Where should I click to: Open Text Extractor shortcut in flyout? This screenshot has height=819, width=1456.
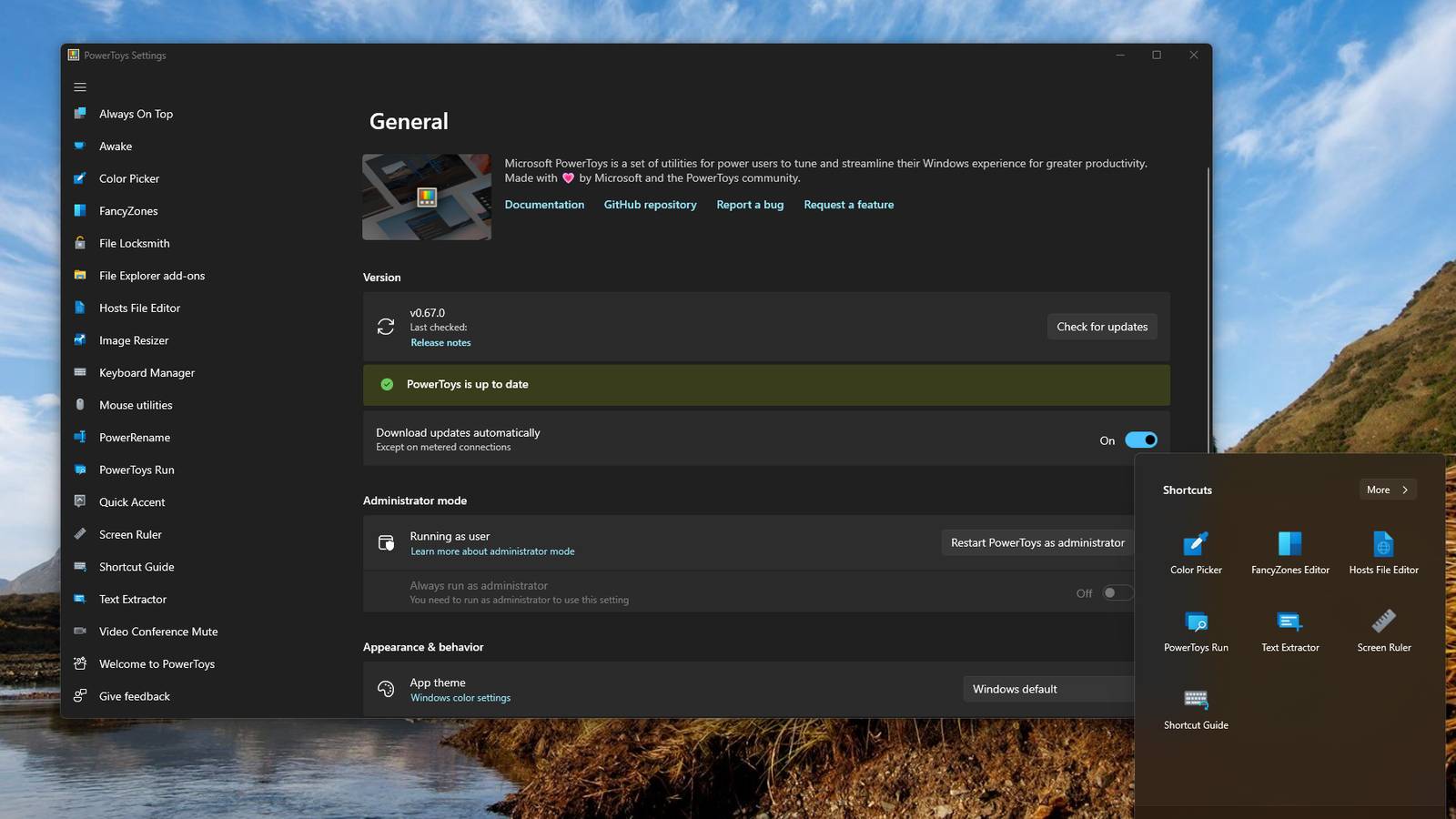coord(1289,631)
